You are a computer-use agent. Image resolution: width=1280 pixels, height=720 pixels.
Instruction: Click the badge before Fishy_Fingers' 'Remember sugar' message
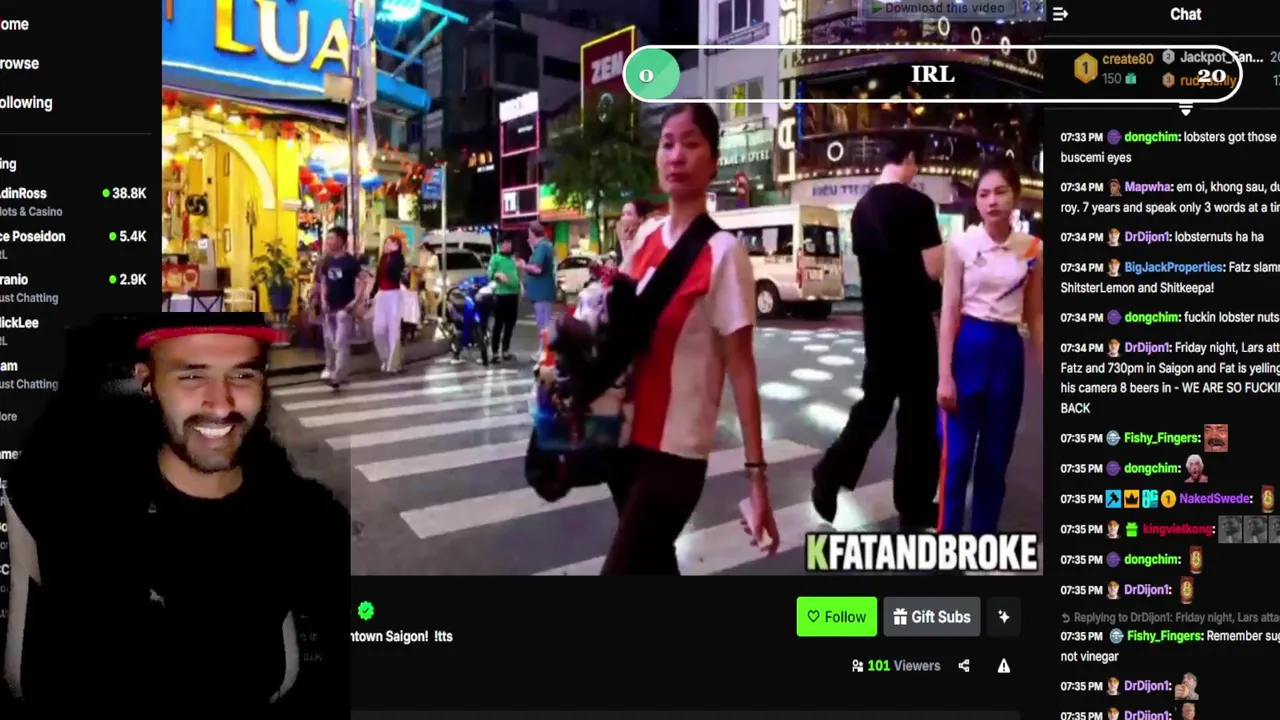tap(1114, 636)
